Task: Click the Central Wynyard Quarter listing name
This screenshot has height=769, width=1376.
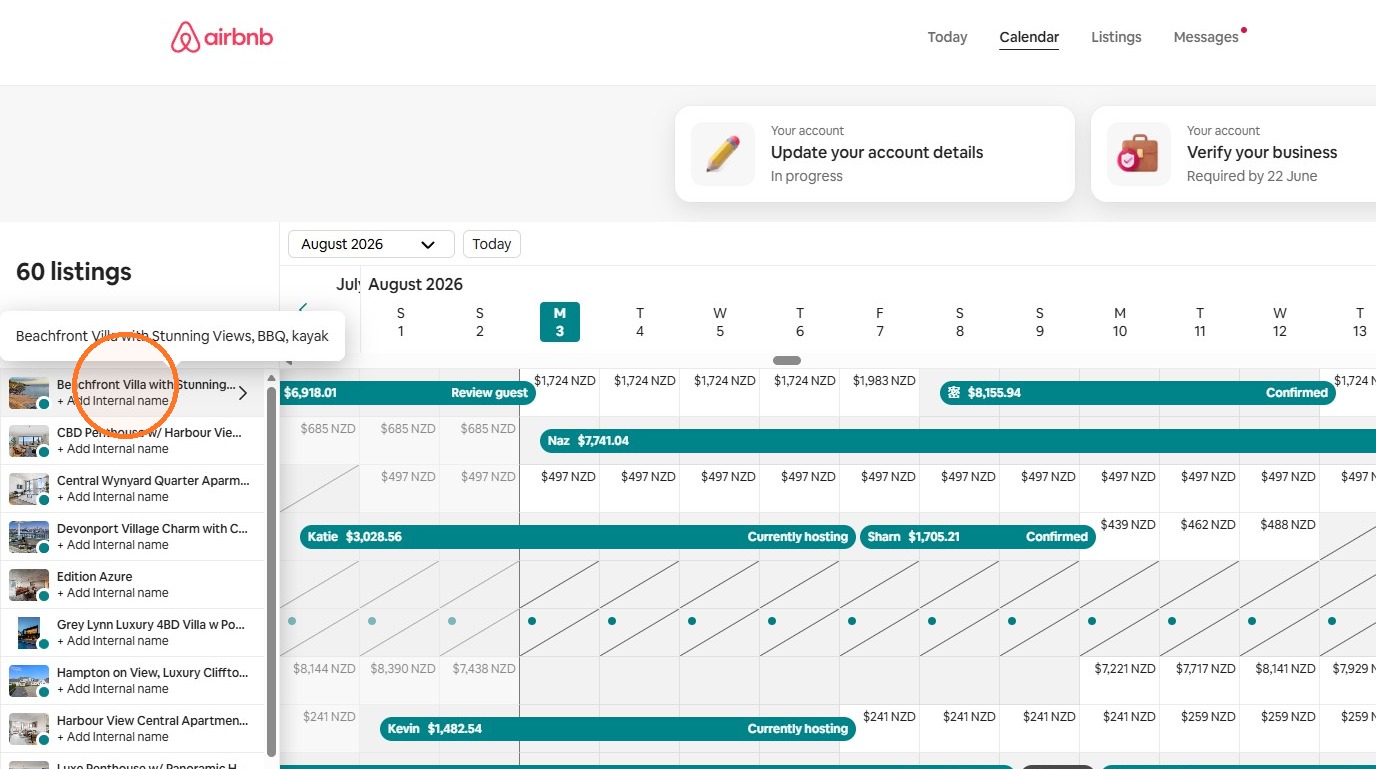Action: 153,481
